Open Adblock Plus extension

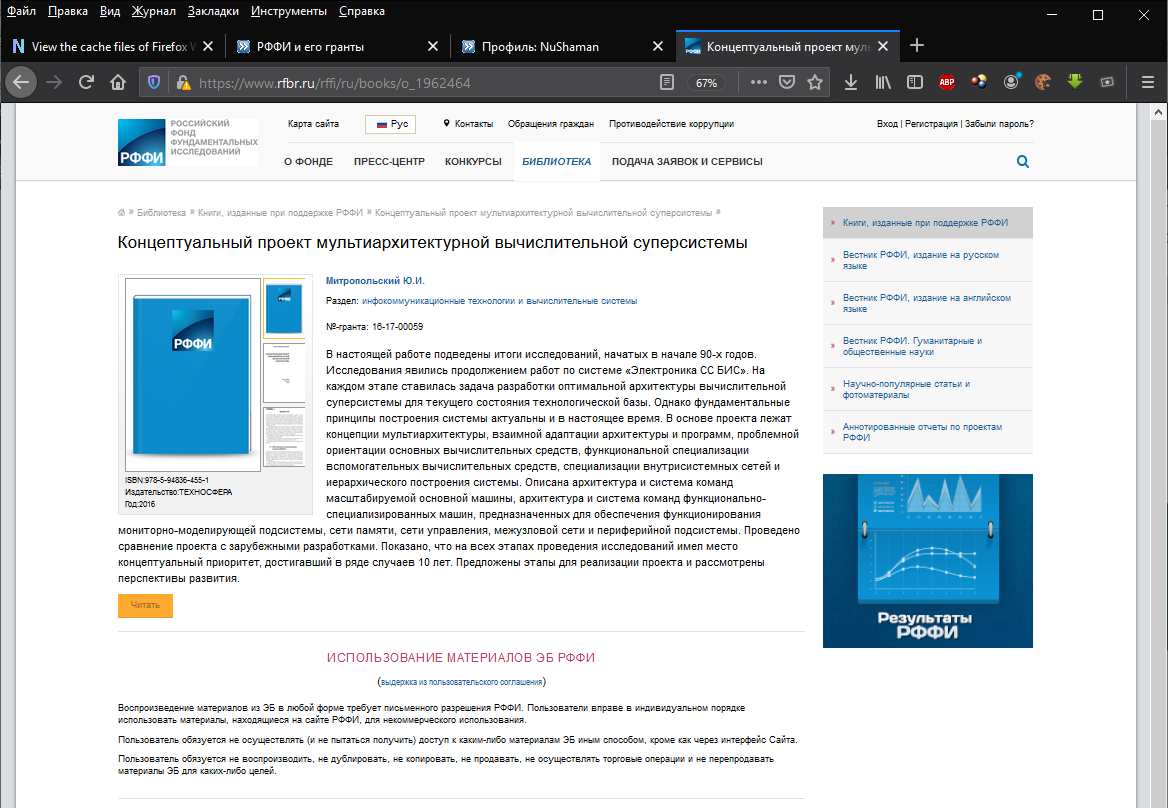[x=947, y=83]
